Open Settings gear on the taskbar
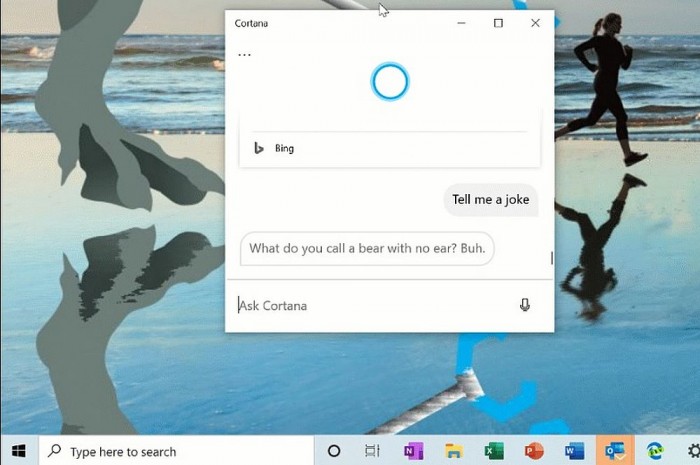The height and width of the screenshot is (465, 700). coord(693,451)
